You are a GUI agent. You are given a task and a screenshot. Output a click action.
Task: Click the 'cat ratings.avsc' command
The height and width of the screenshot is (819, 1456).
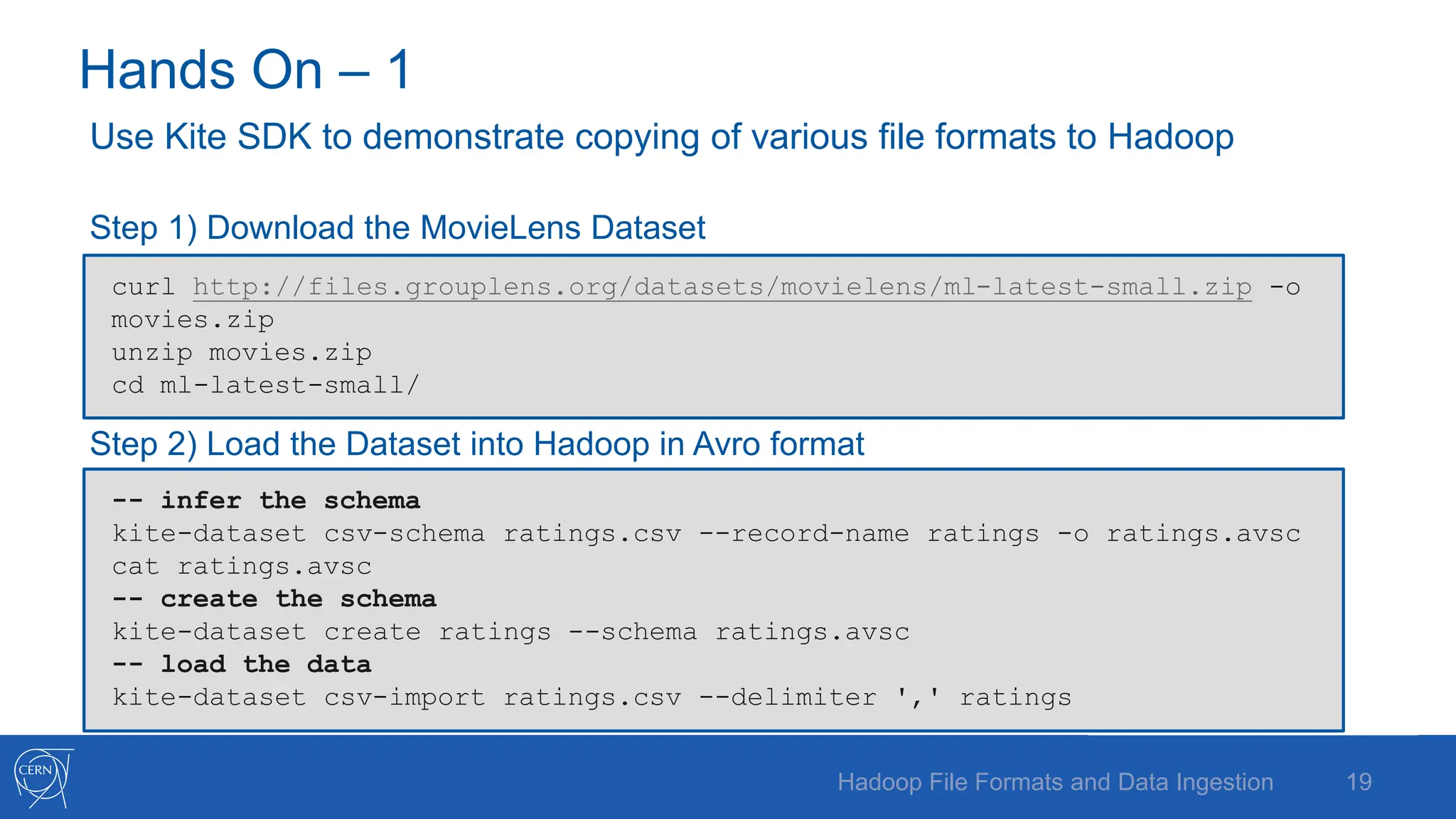pyautogui.click(x=242, y=567)
